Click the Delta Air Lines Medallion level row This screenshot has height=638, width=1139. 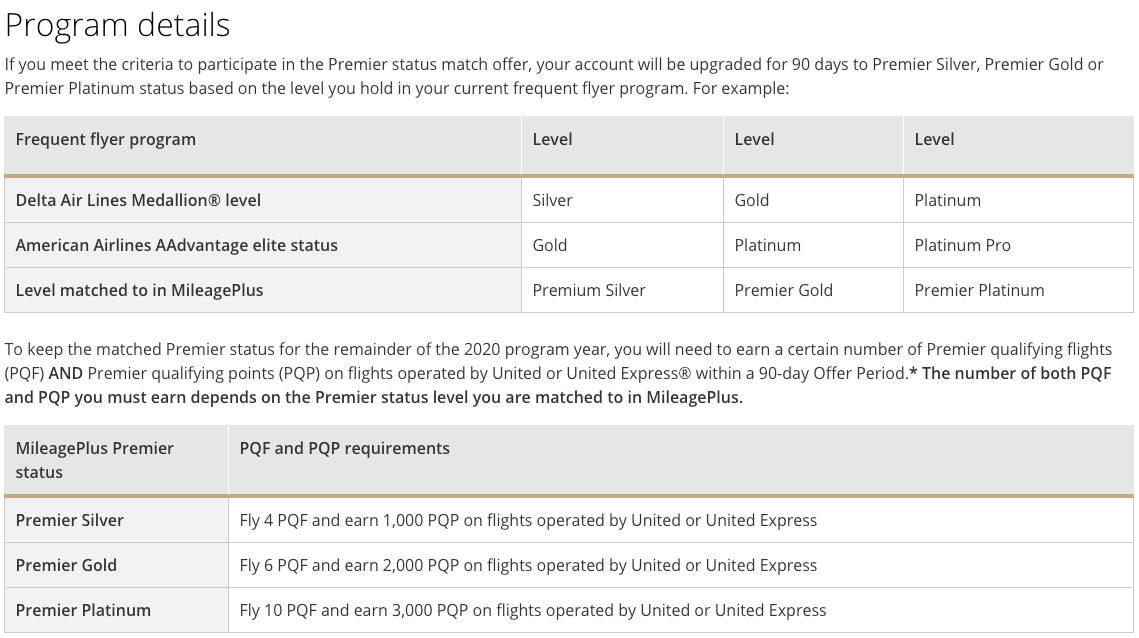(569, 201)
